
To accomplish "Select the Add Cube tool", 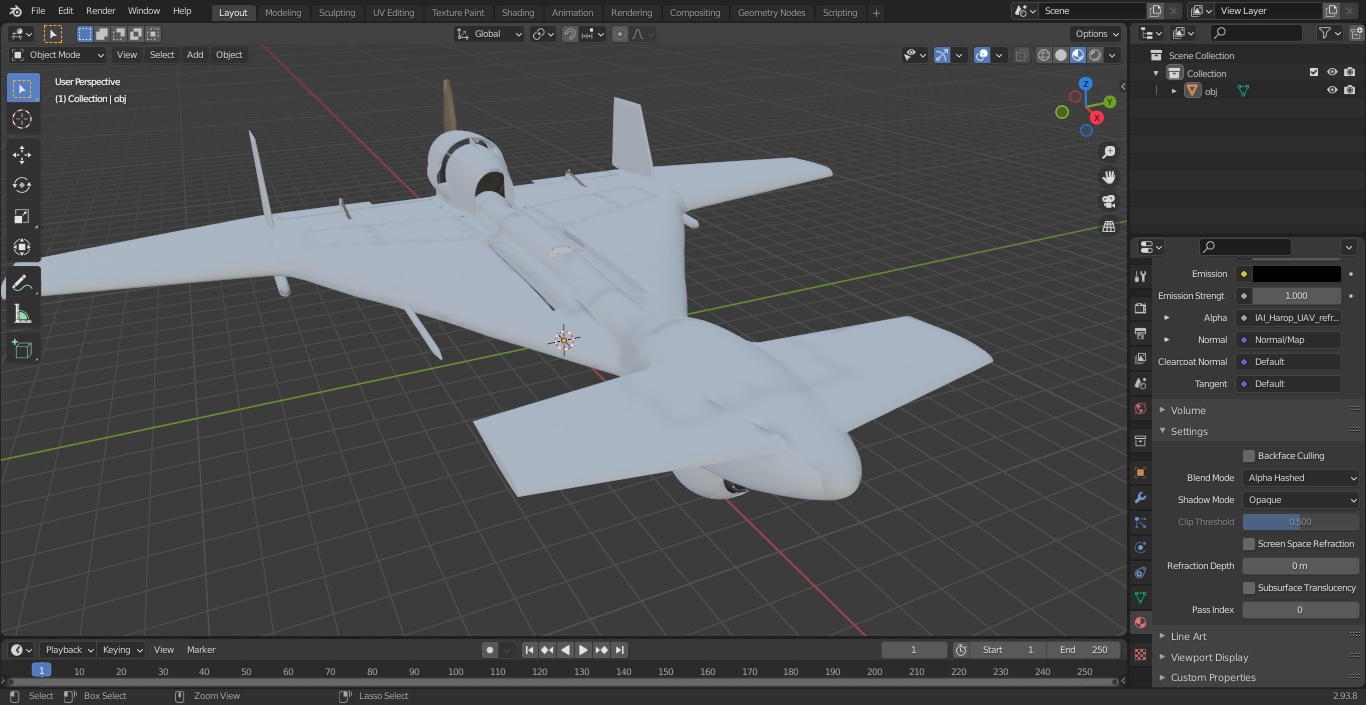I will click(22, 350).
